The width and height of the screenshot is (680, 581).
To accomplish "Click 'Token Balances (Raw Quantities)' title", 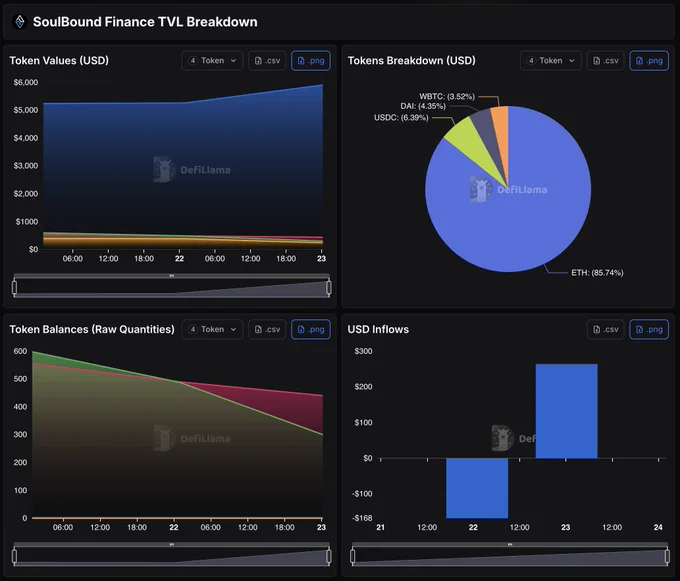I will click(x=92, y=330).
